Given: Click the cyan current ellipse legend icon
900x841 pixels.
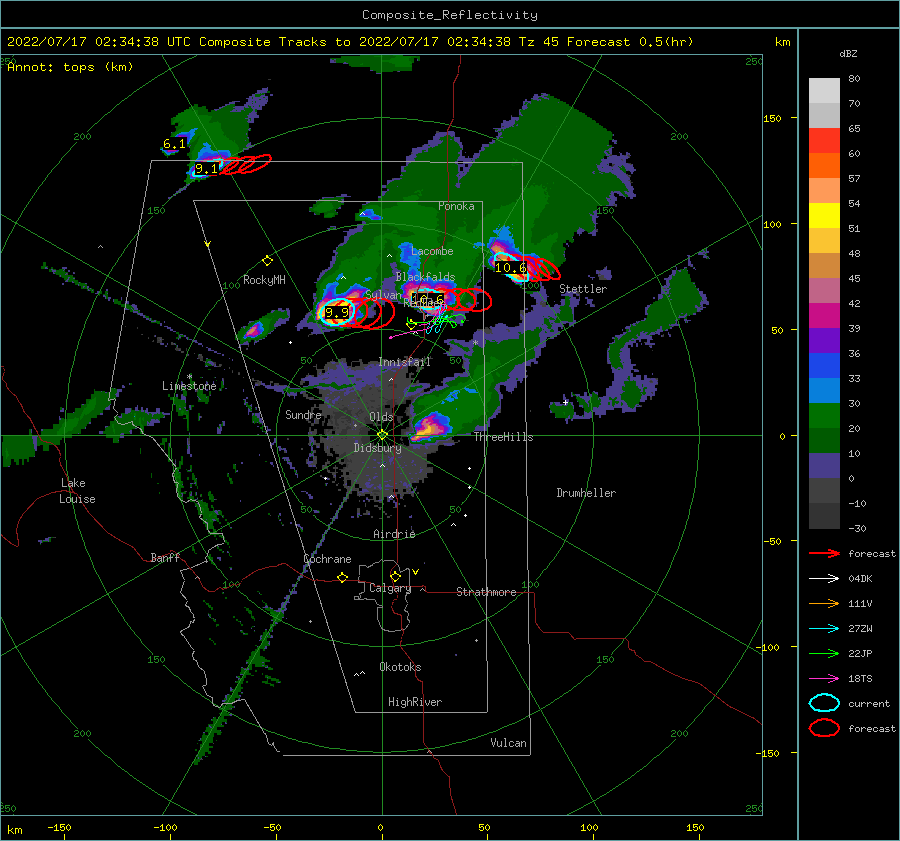Looking at the screenshot, I should [824, 703].
